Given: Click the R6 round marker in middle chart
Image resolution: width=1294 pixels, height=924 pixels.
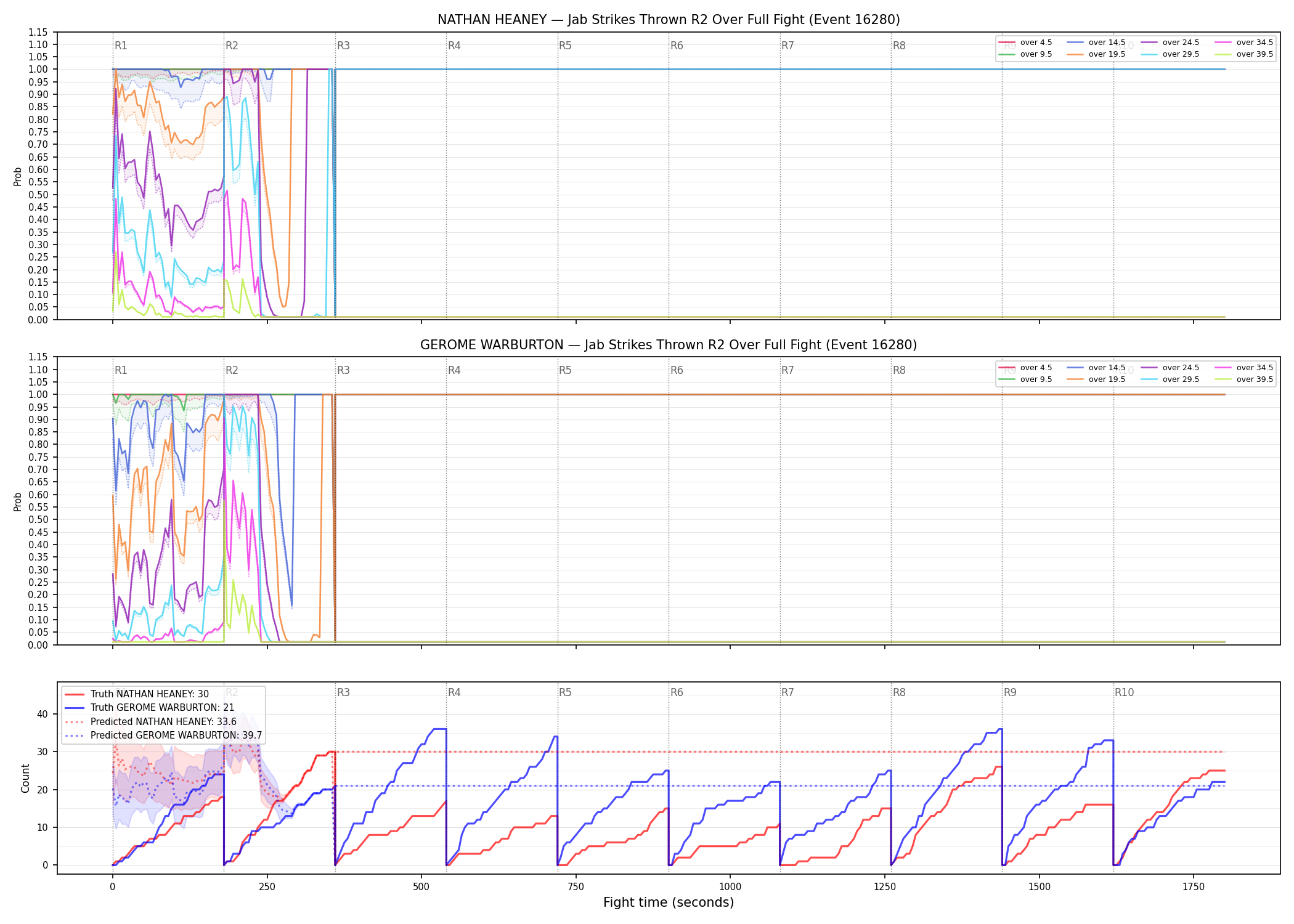Looking at the screenshot, I should pos(677,370).
